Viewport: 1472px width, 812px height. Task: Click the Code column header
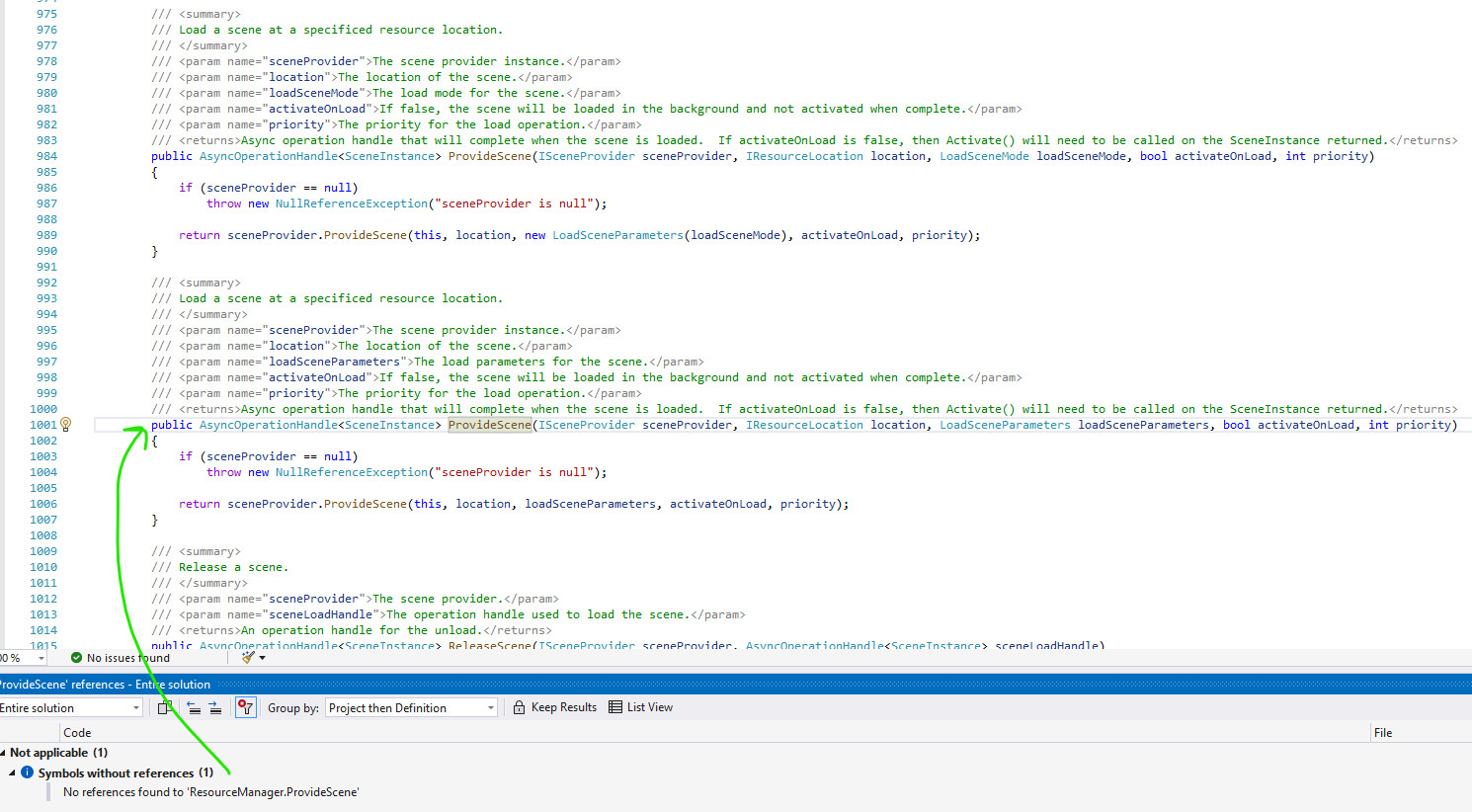pyautogui.click(x=77, y=732)
